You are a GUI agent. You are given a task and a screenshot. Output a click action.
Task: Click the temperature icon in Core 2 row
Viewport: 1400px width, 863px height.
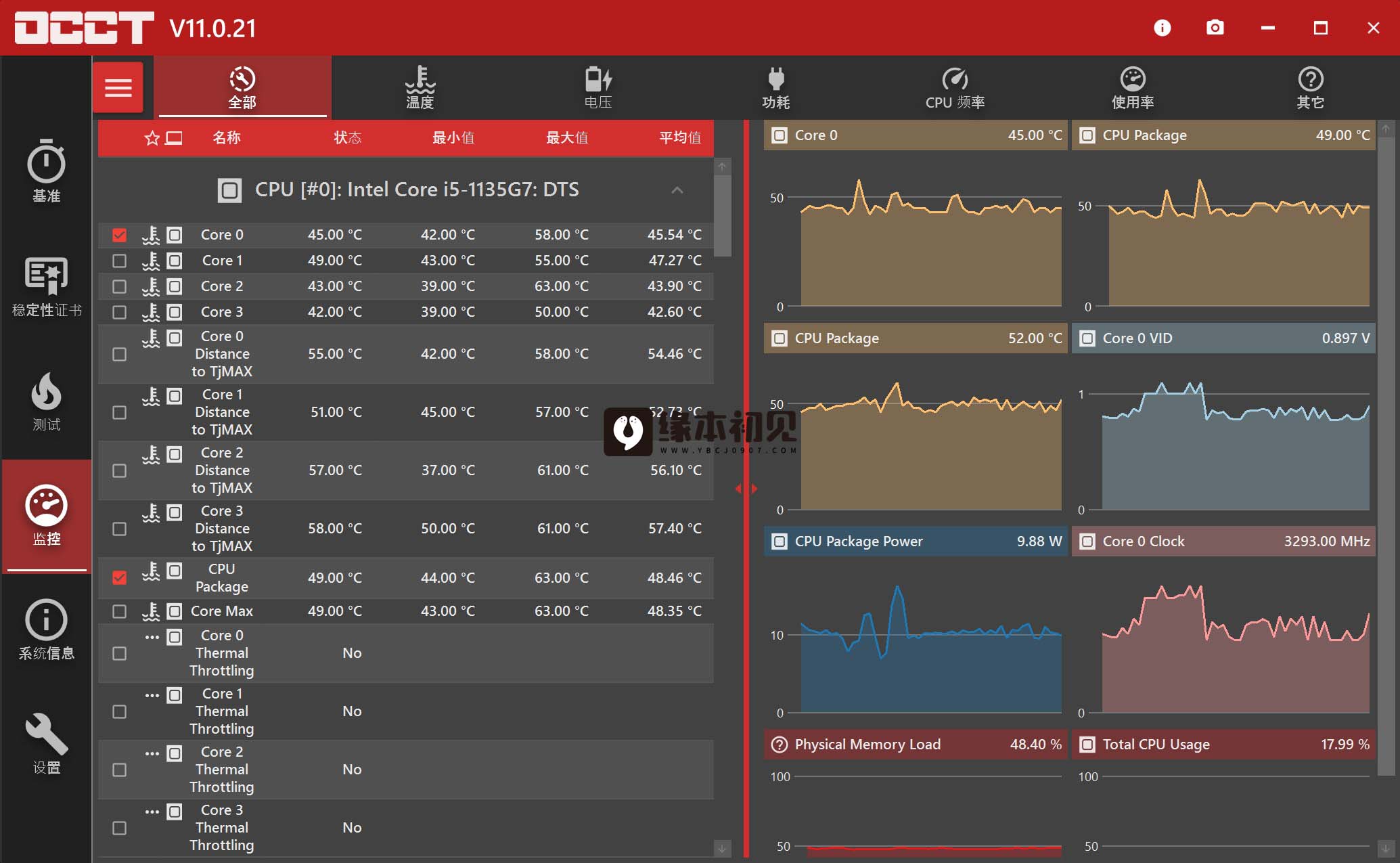click(151, 286)
